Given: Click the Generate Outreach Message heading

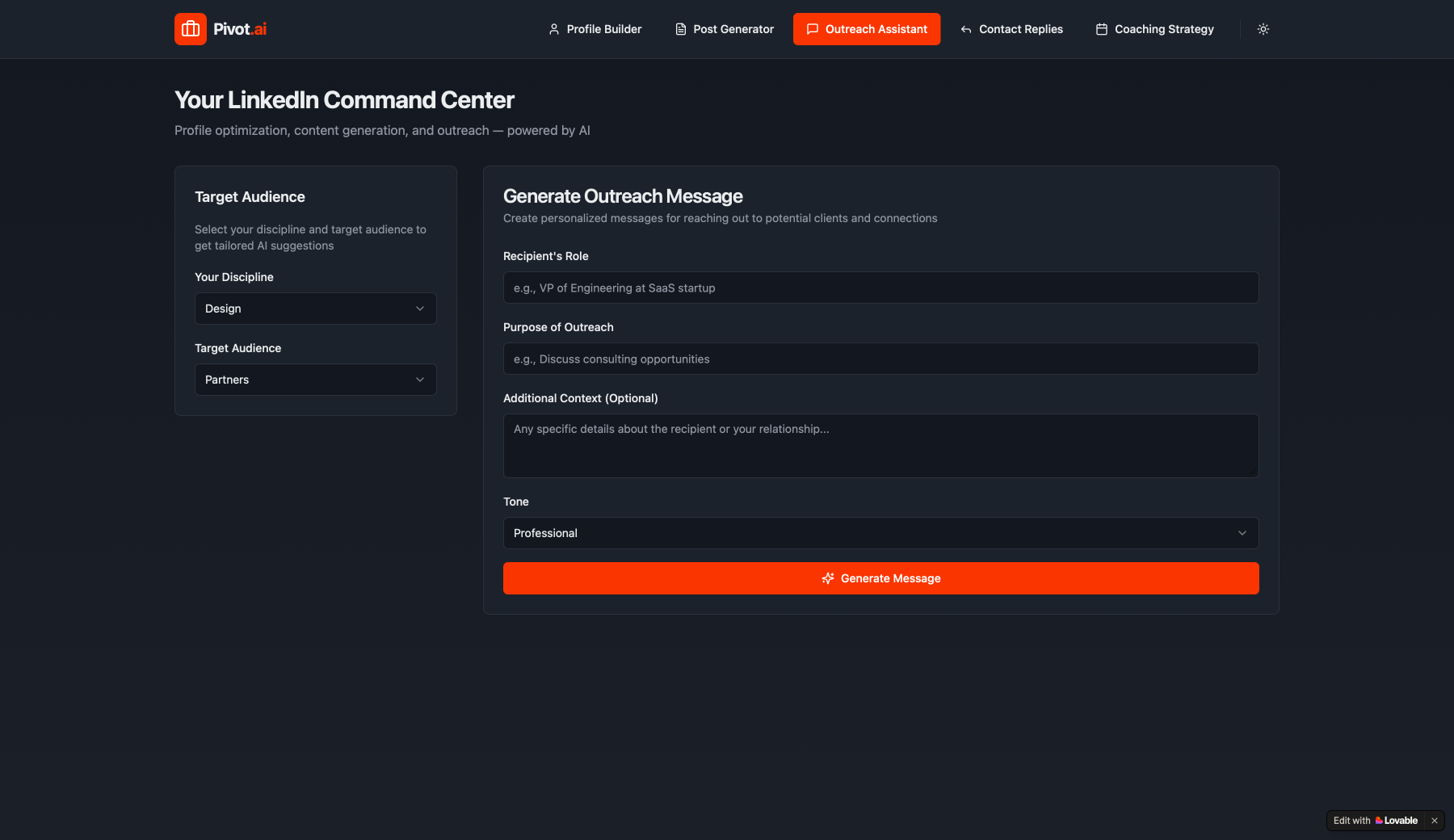Looking at the screenshot, I should coord(623,196).
